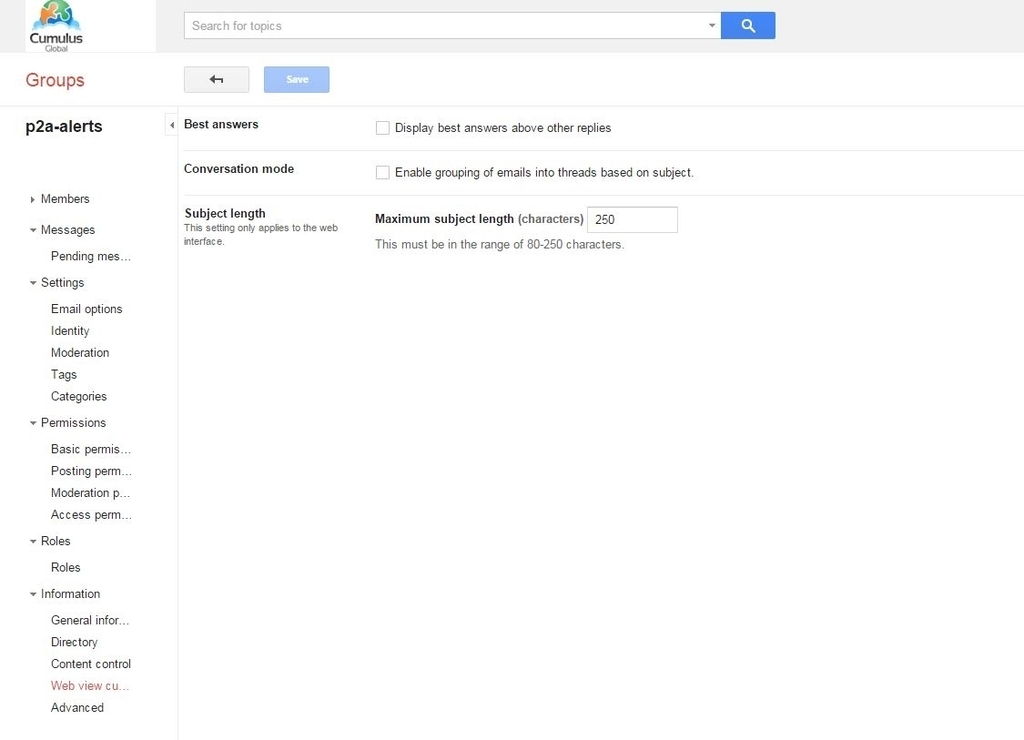This screenshot has width=1024, height=740.
Task: Enable displaying best answers above other replies
Action: (383, 127)
